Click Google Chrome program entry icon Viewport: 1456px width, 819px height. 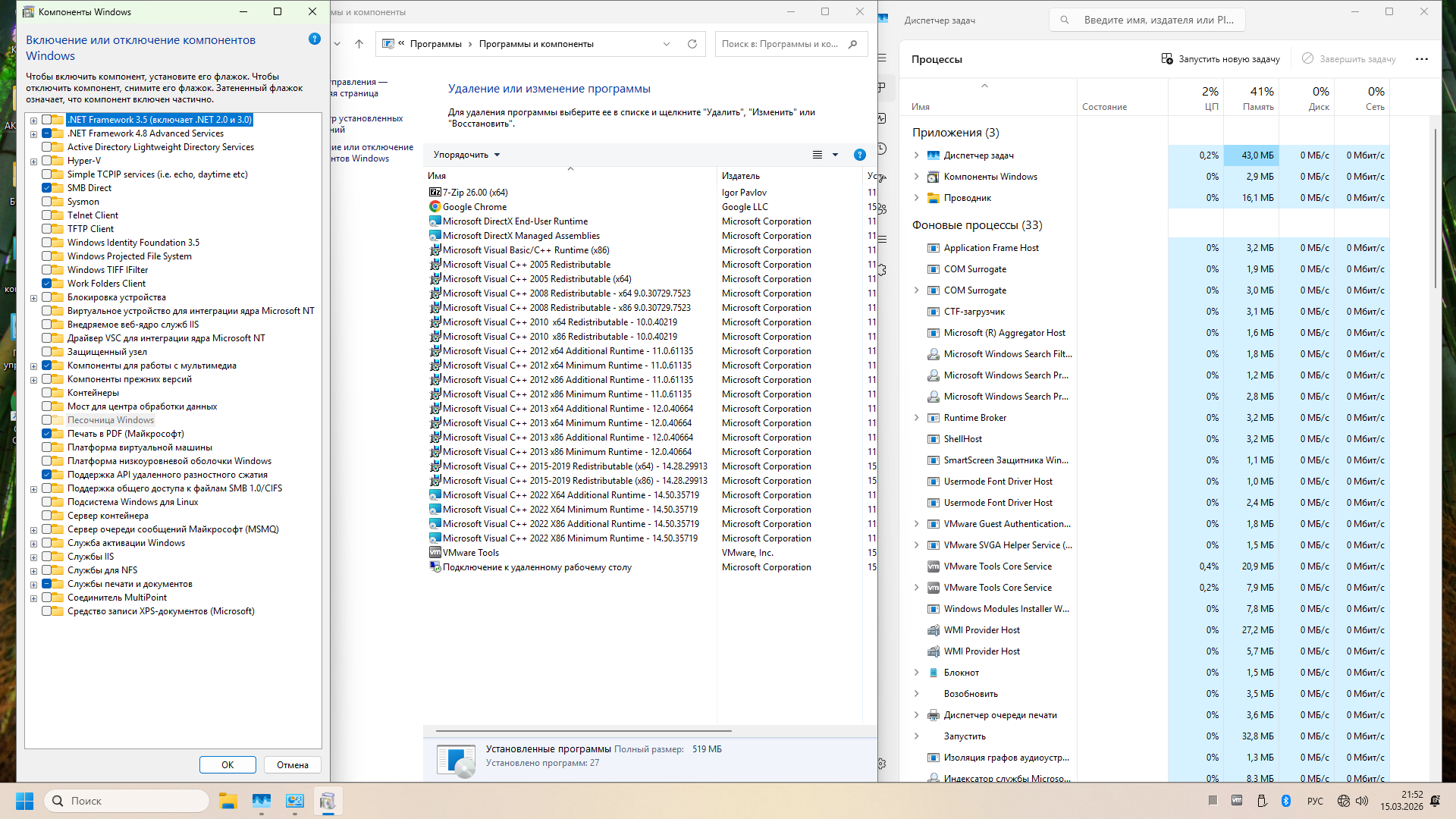click(435, 207)
